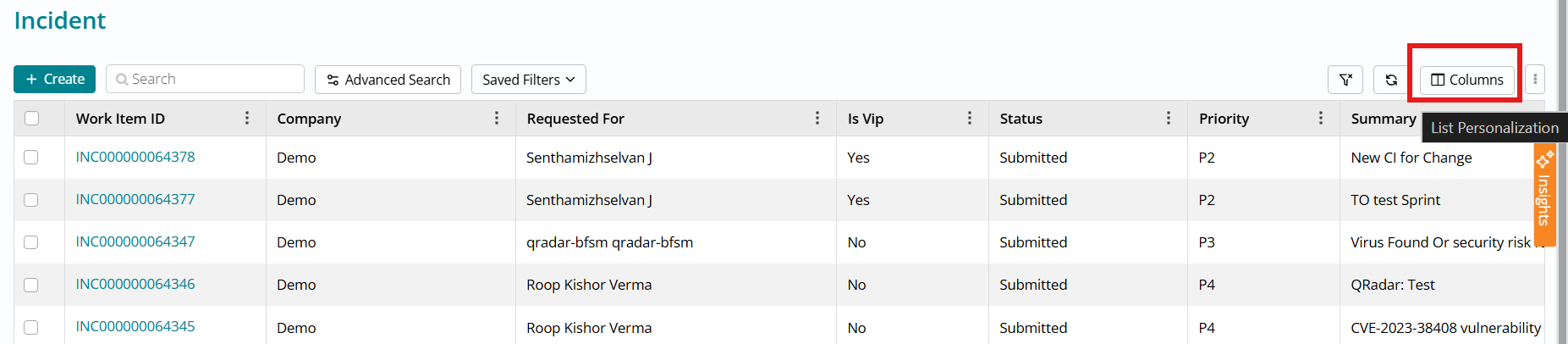Toggle the select-all header checkbox

click(x=32, y=119)
